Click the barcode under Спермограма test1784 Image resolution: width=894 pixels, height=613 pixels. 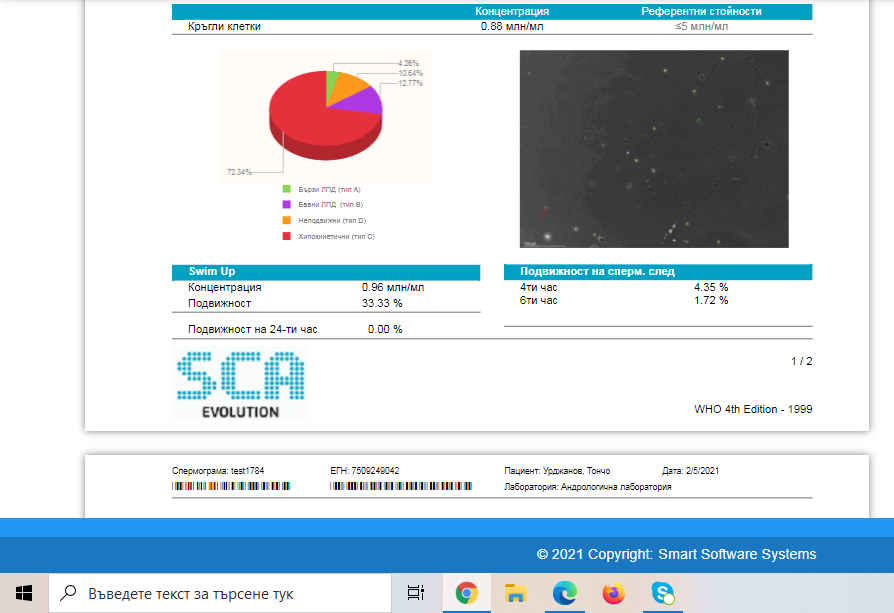(232, 486)
